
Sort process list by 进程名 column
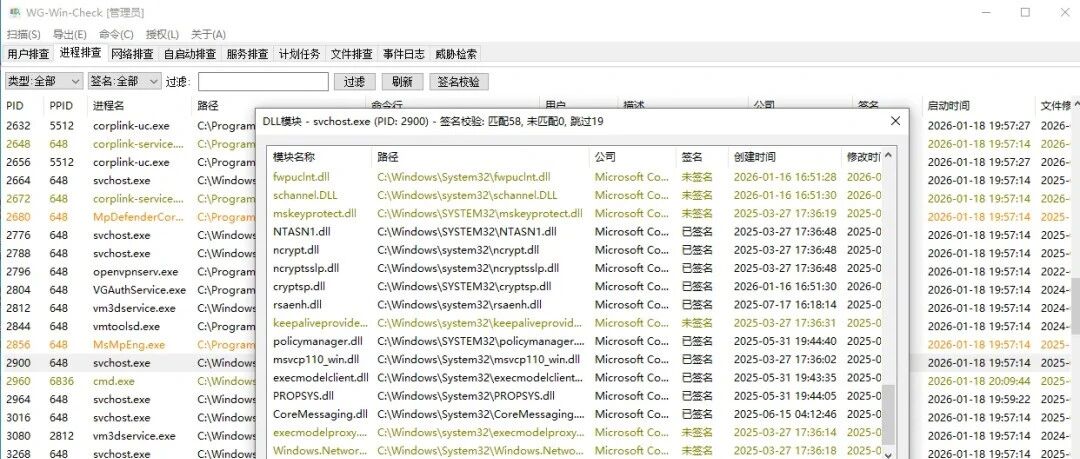[x=140, y=105]
